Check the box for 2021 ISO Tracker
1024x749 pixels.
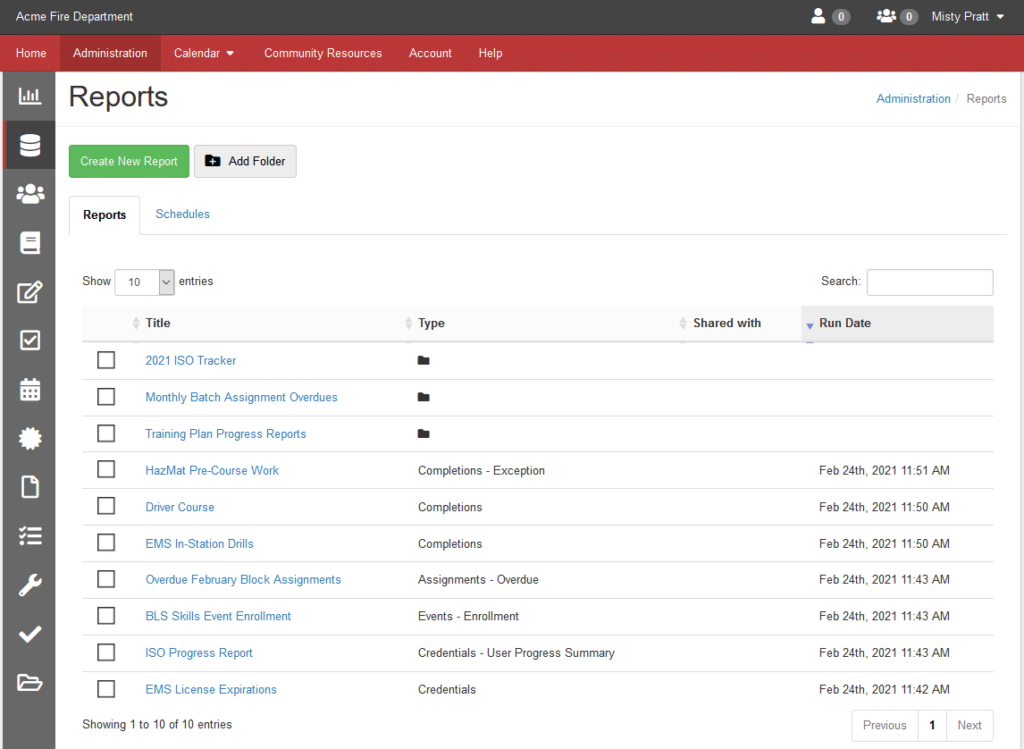tap(106, 360)
